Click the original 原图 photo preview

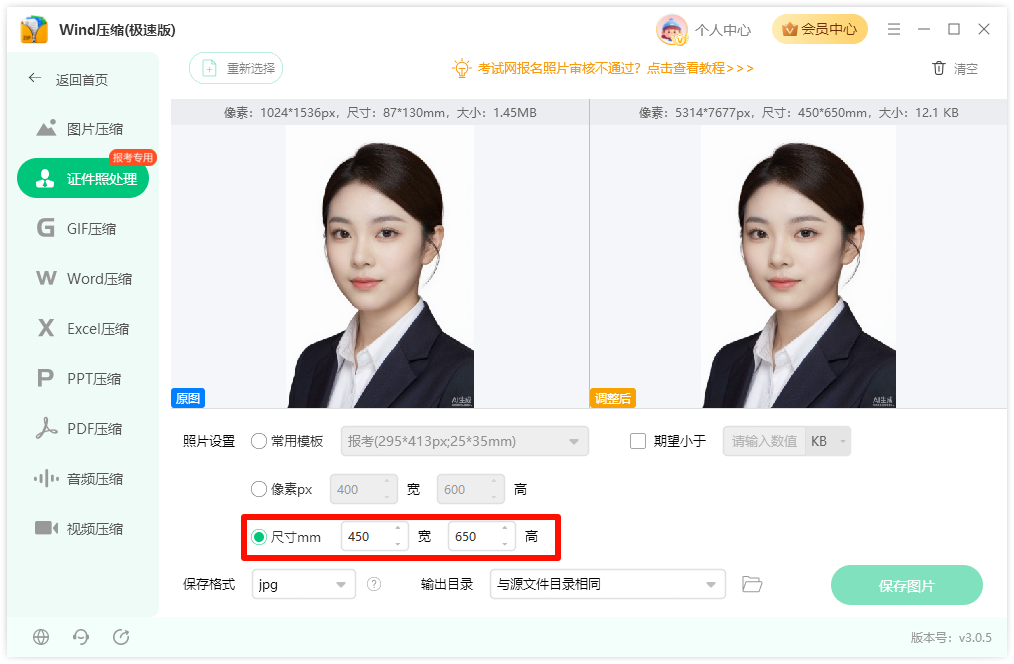380,266
